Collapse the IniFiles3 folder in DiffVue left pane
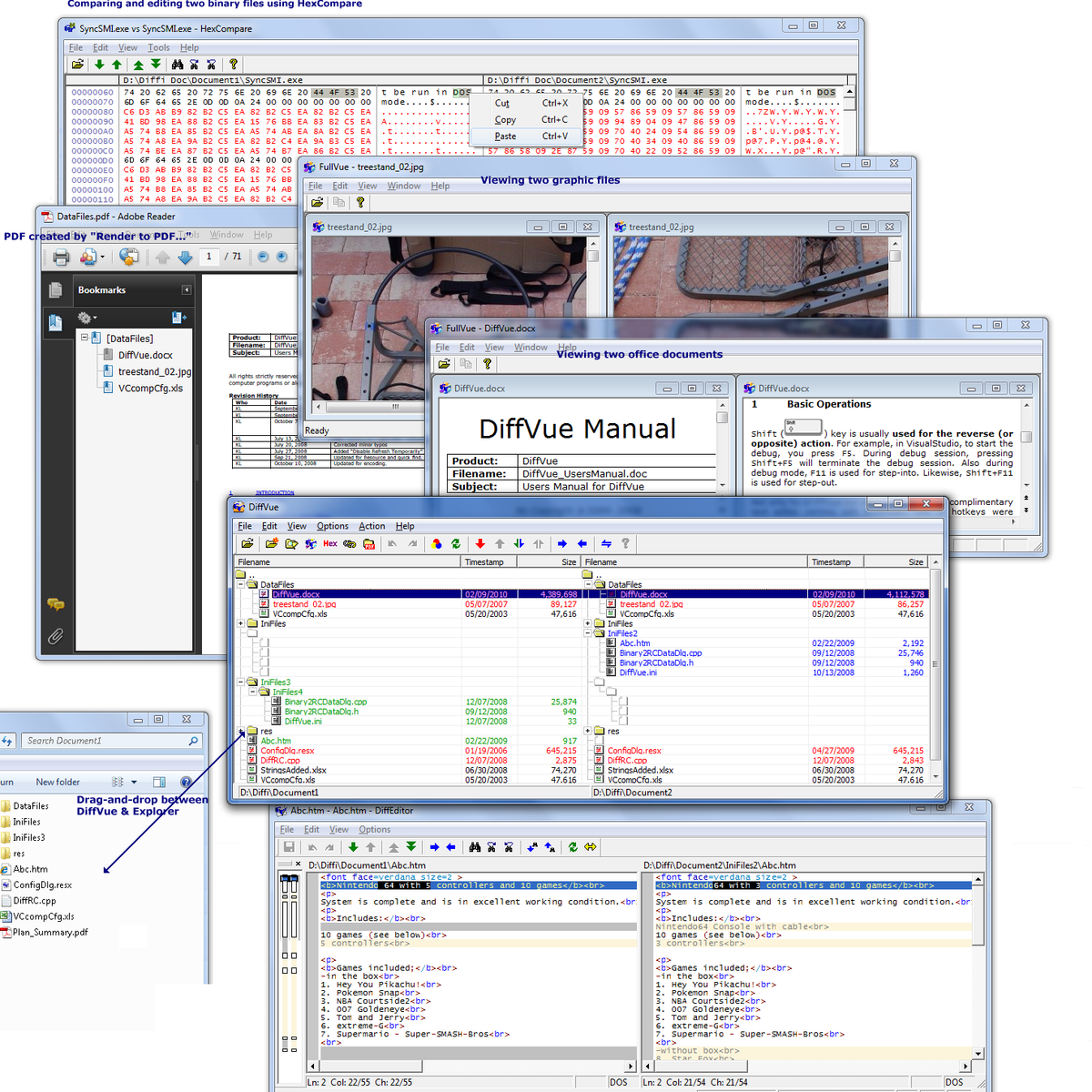This screenshot has width=1092, height=1092. pyautogui.click(x=241, y=682)
